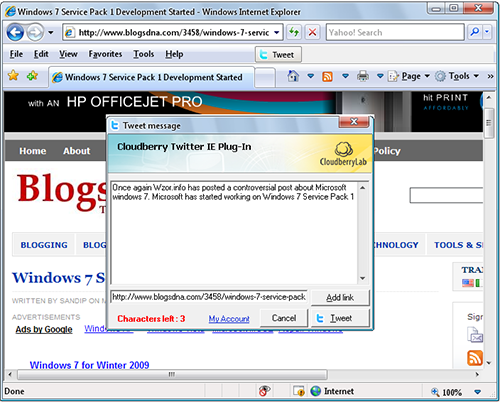Open the BLOGGING category tab

(44, 245)
